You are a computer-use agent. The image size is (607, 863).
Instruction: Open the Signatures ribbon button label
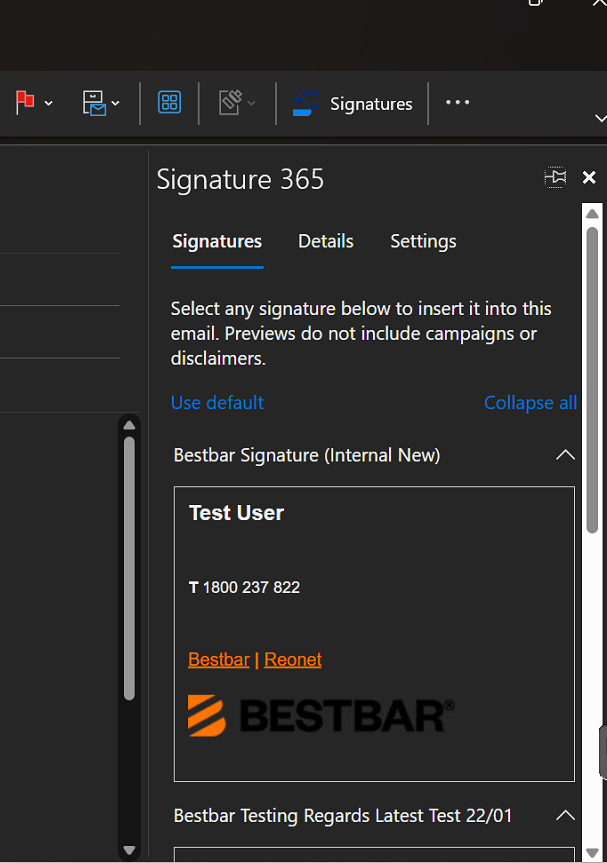tap(371, 104)
